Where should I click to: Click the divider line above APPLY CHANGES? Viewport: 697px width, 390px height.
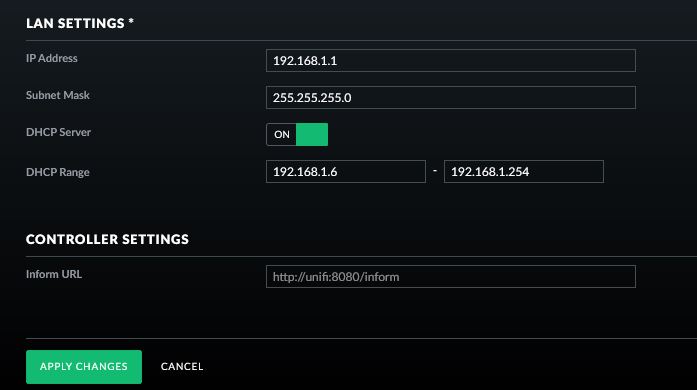coord(361,338)
